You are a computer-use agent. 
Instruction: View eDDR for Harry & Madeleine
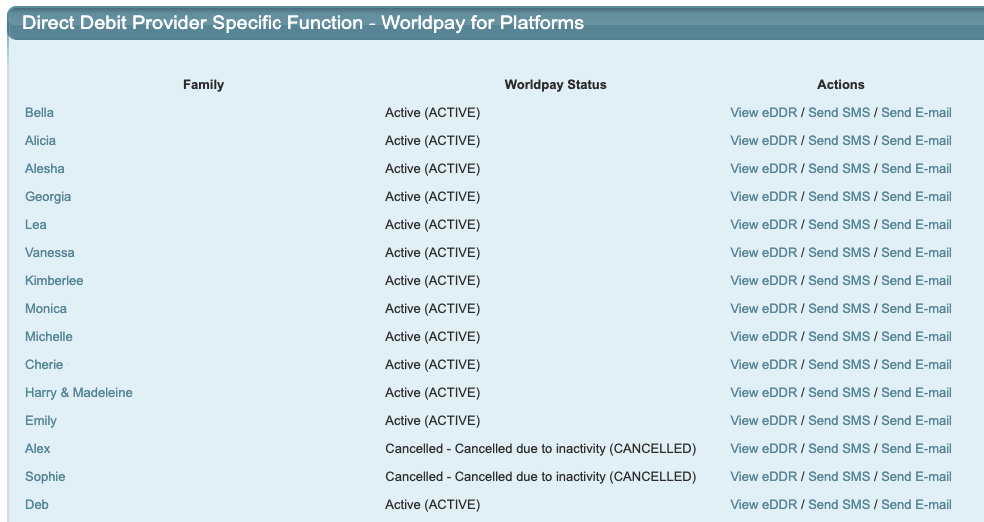click(764, 393)
